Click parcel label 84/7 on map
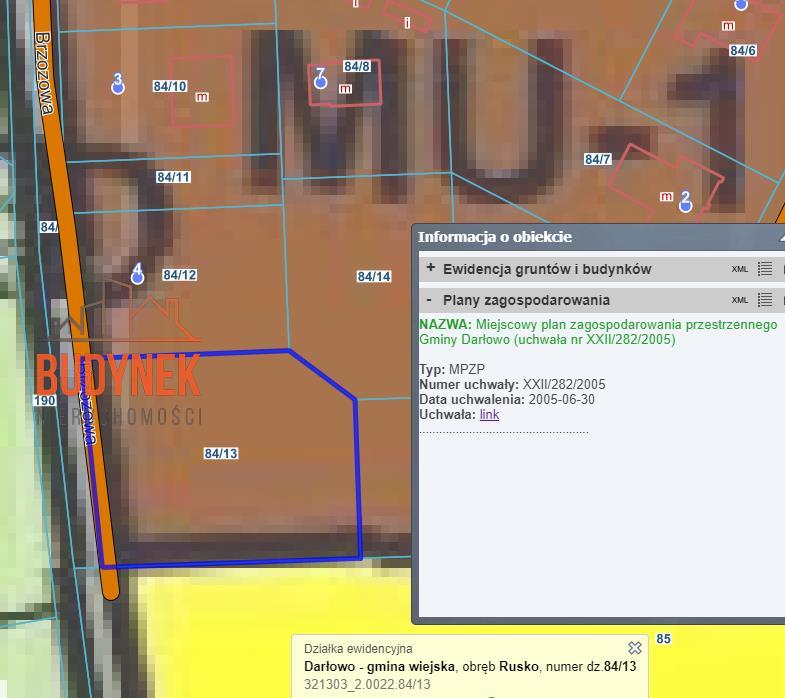Screen dimensions: 785x698 [597, 160]
